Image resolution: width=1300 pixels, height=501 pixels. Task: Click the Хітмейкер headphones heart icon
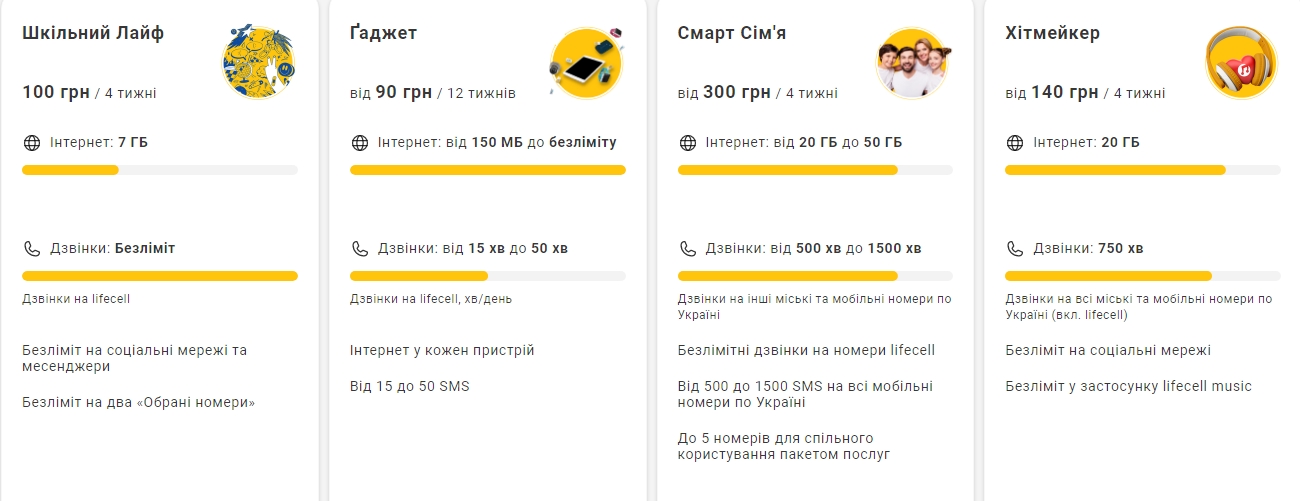(1241, 63)
